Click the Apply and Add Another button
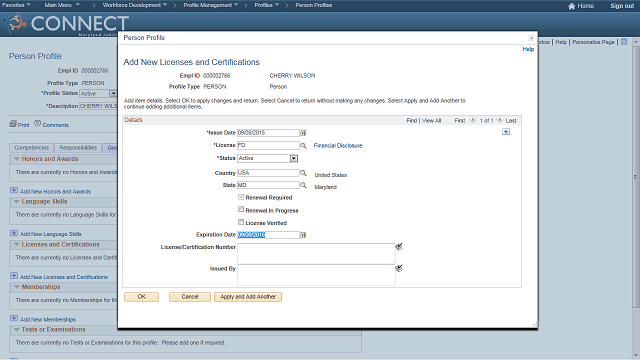 point(248,297)
